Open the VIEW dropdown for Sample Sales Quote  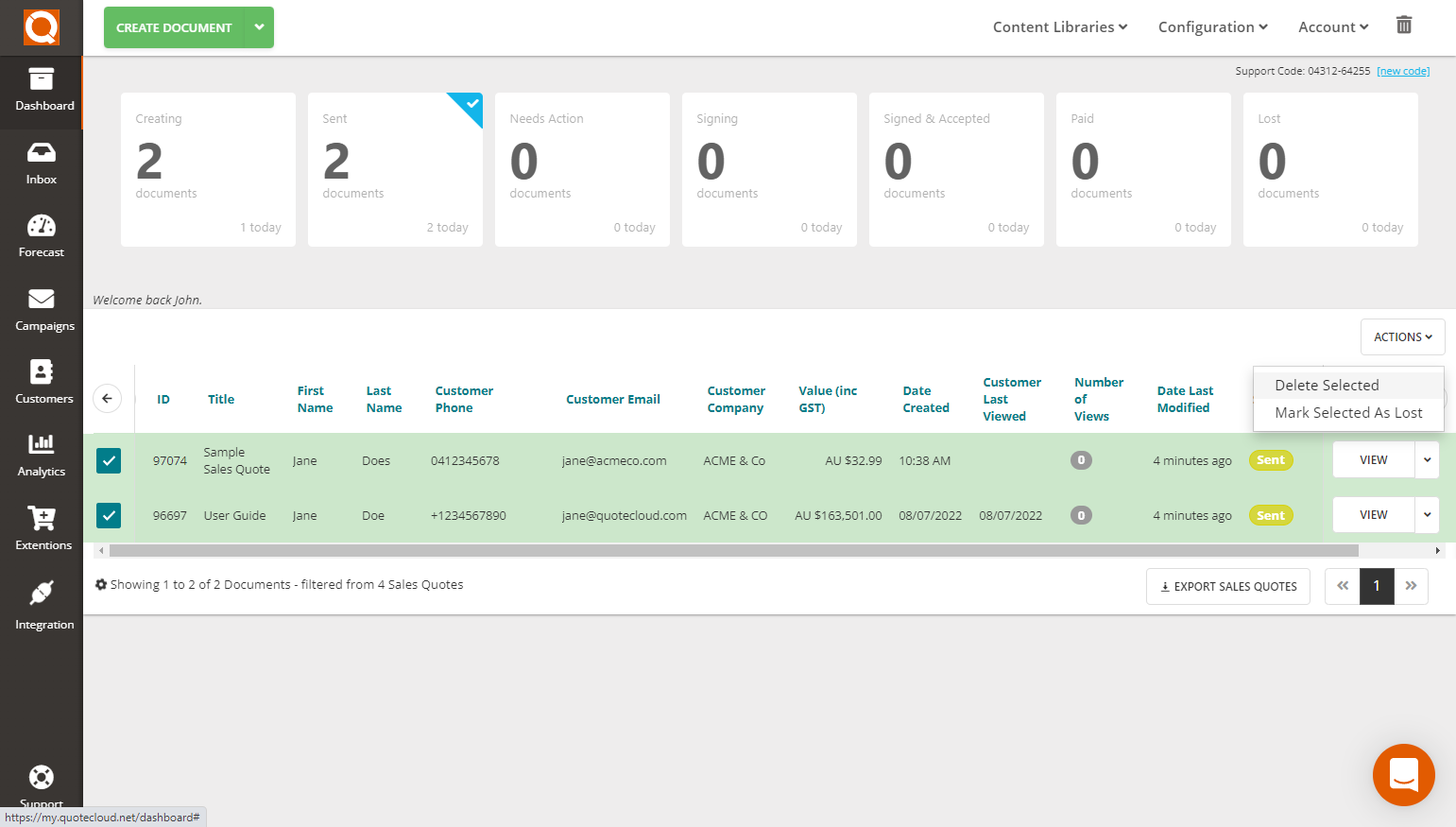[1427, 460]
